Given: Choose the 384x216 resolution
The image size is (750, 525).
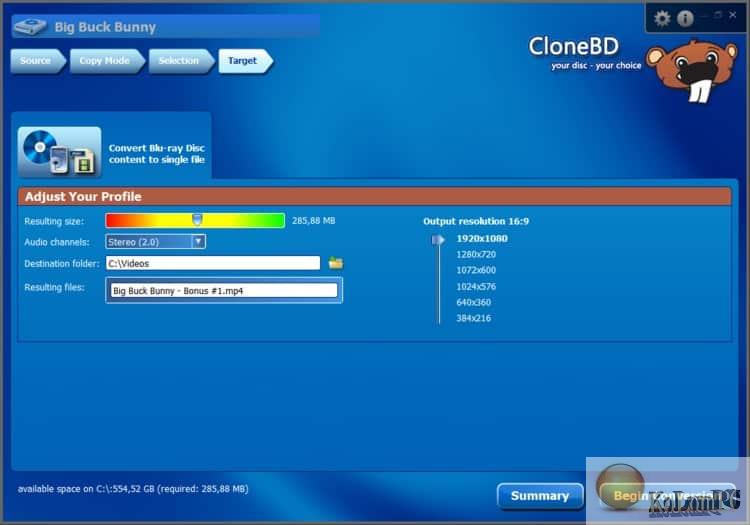Looking at the screenshot, I should pos(474,318).
